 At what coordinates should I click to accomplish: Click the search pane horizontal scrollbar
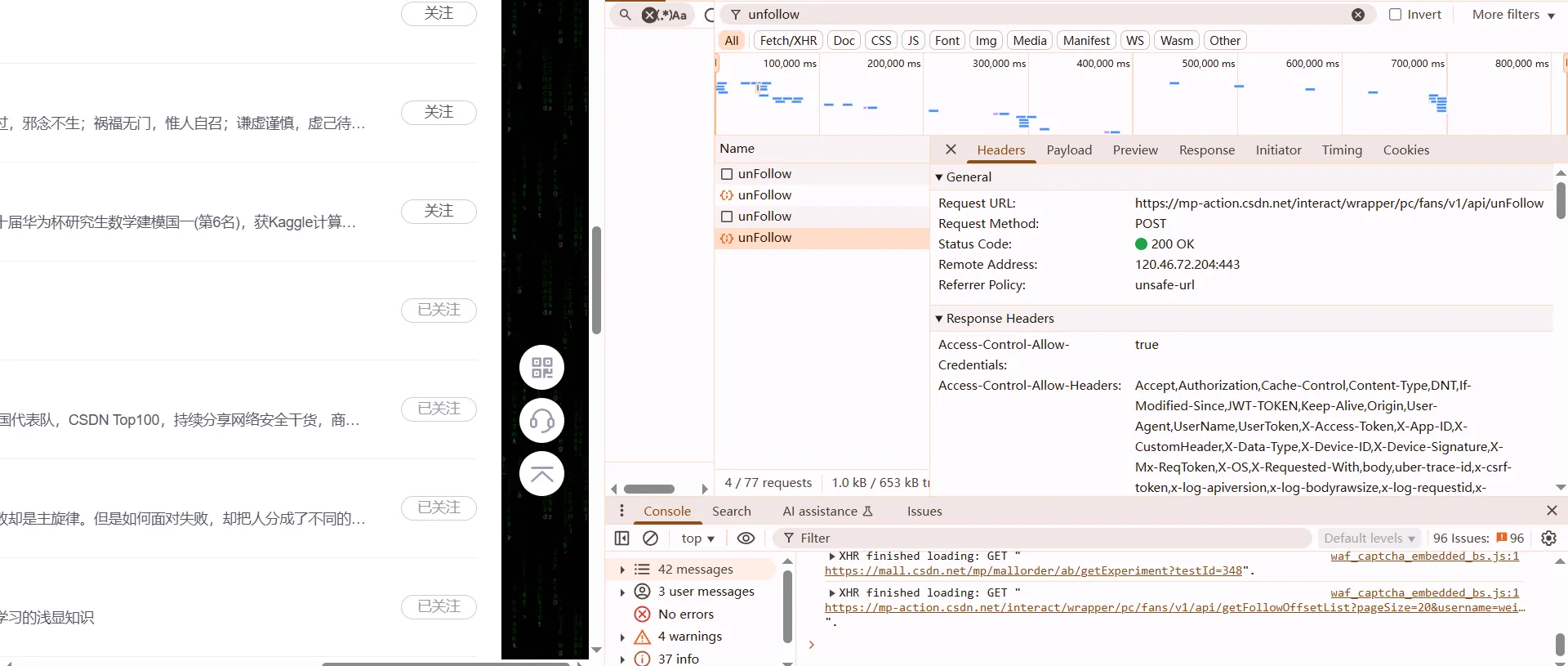coord(649,489)
